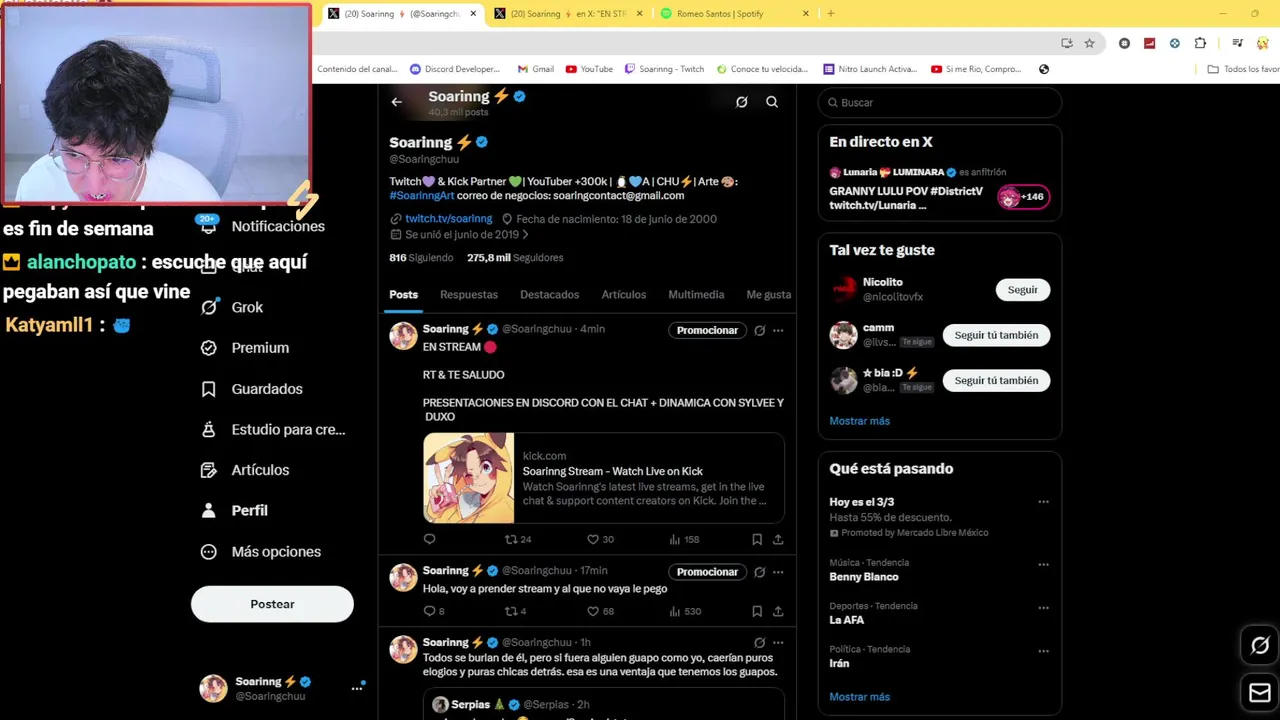Open options for Irán trend
This screenshot has height=720, width=1280.
1043,650
